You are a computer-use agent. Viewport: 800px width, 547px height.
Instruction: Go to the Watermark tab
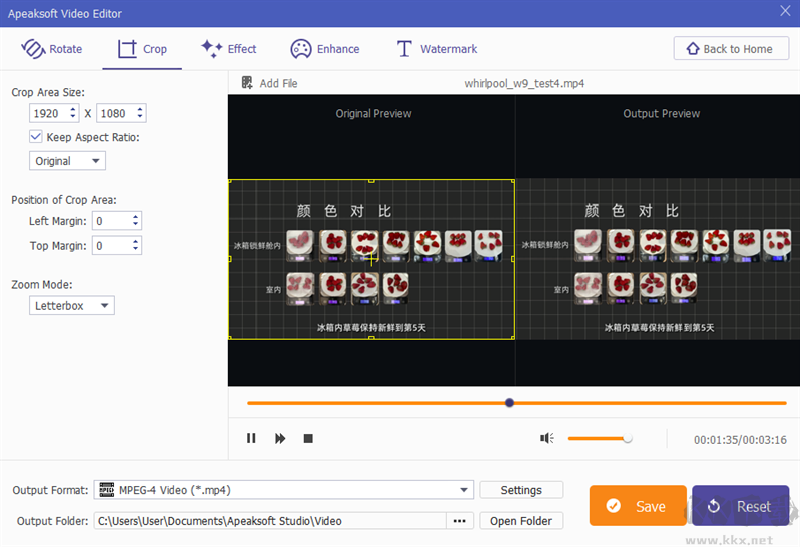point(437,49)
